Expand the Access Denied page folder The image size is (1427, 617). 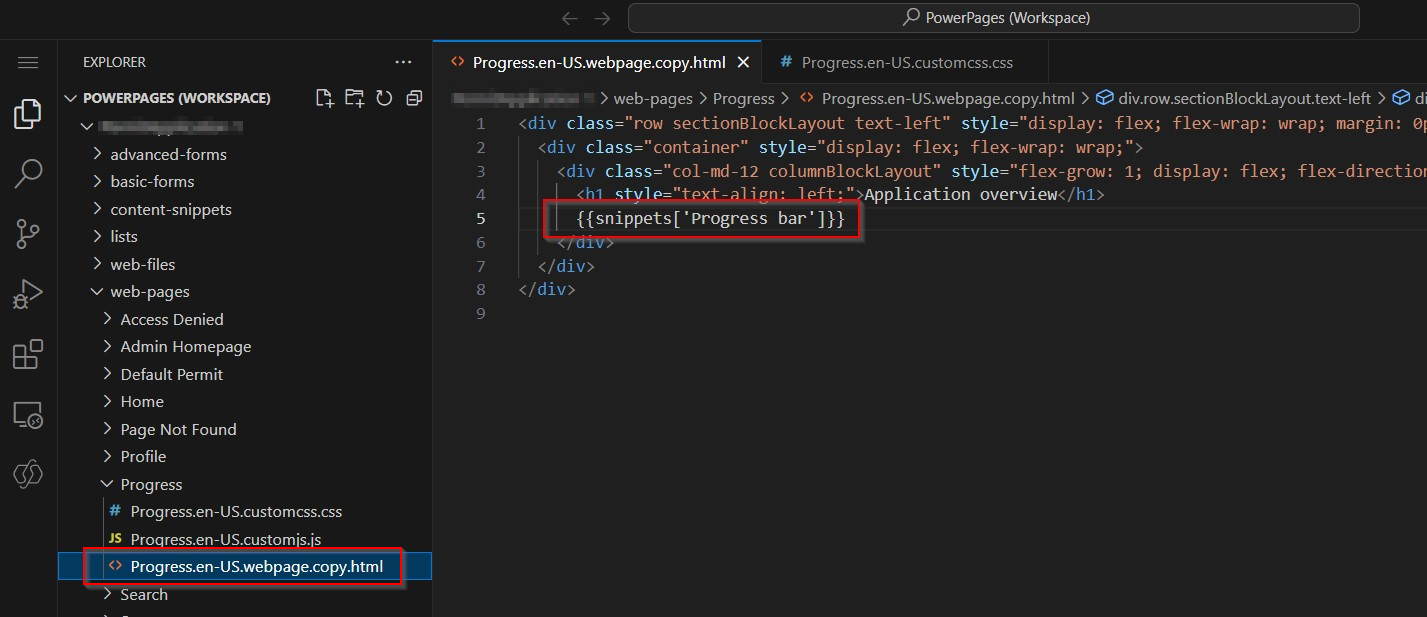pyautogui.click(x=172, y=319)
